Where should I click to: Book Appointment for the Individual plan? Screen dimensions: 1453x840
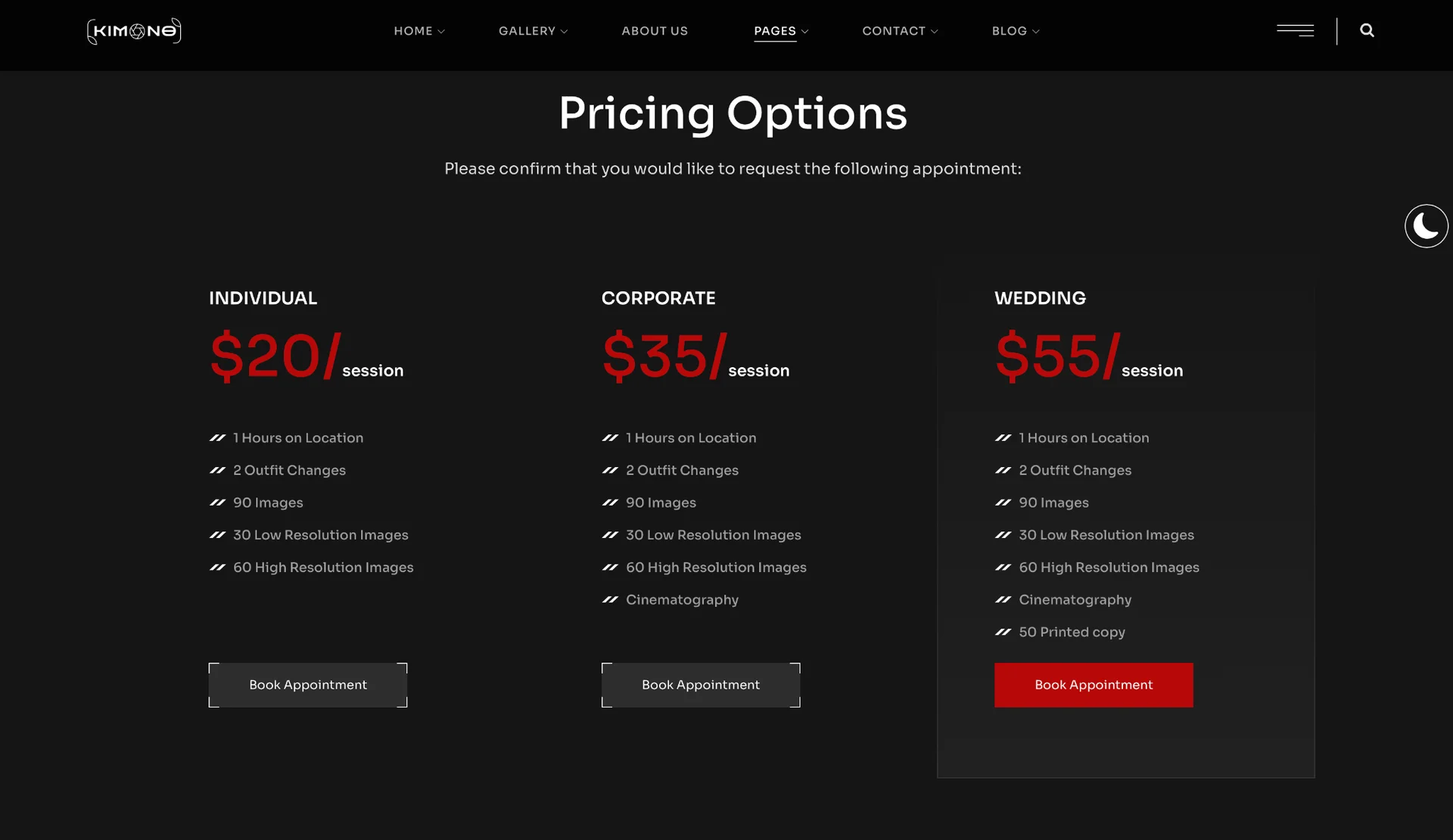[308, 685]
